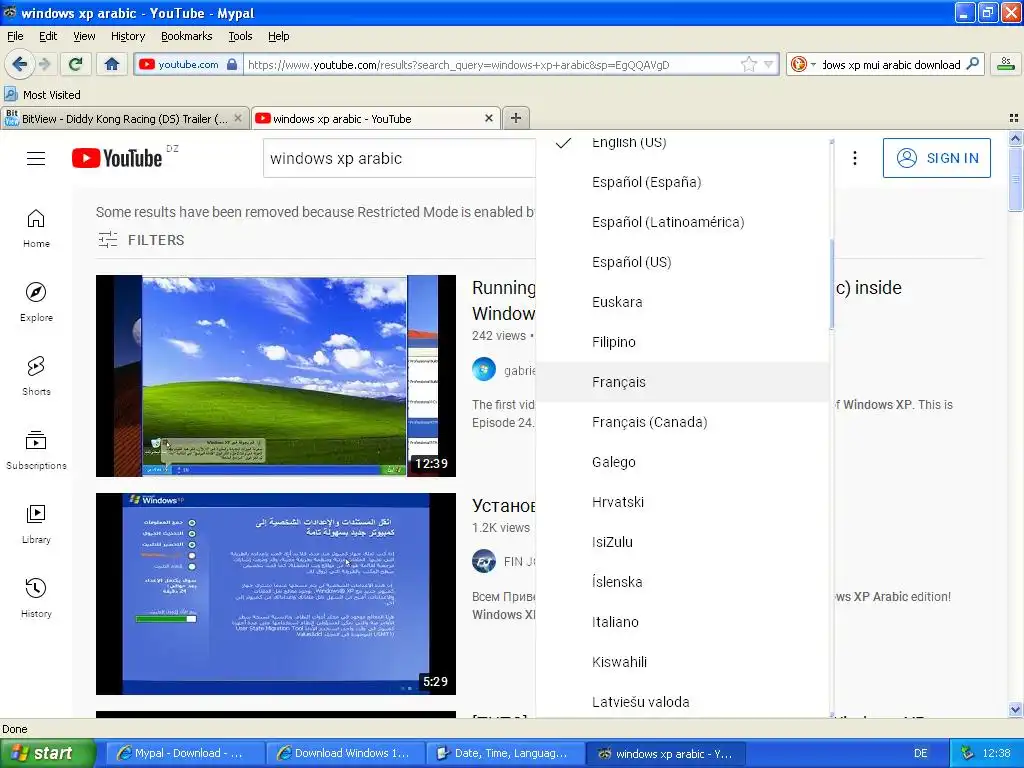The image size is (1024, 768).
Task: Open the Bookmarks menu
Action: coord(187,36)
